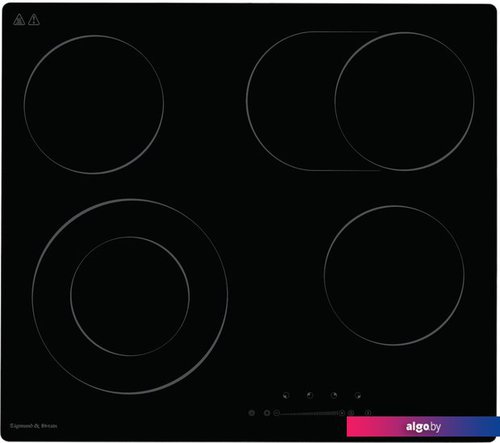The height and width of the screenshot is (443, 500).
Task: Select the second zone selector icon from left
Action: pos(310,395)
